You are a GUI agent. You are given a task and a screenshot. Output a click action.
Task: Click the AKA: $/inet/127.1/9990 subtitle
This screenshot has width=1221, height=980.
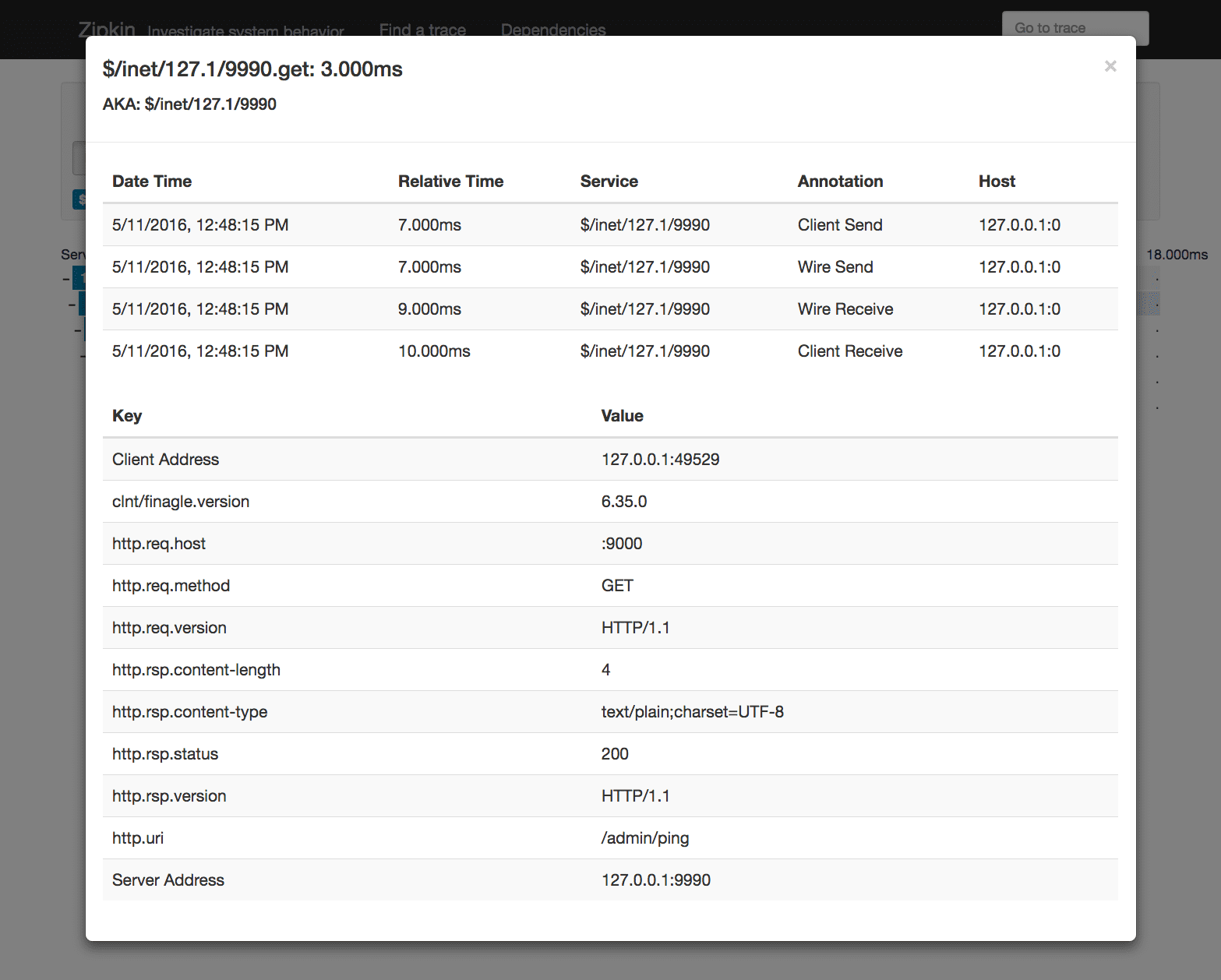click(x=189, y=104)
